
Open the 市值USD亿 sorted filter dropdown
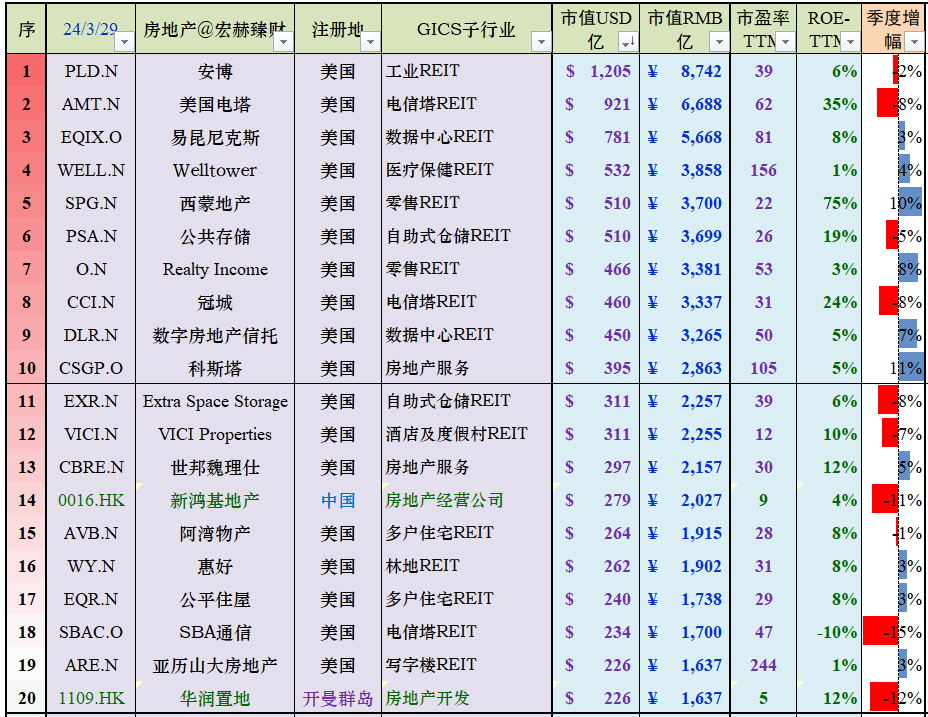pyautogui.click(x=627, y=43)
